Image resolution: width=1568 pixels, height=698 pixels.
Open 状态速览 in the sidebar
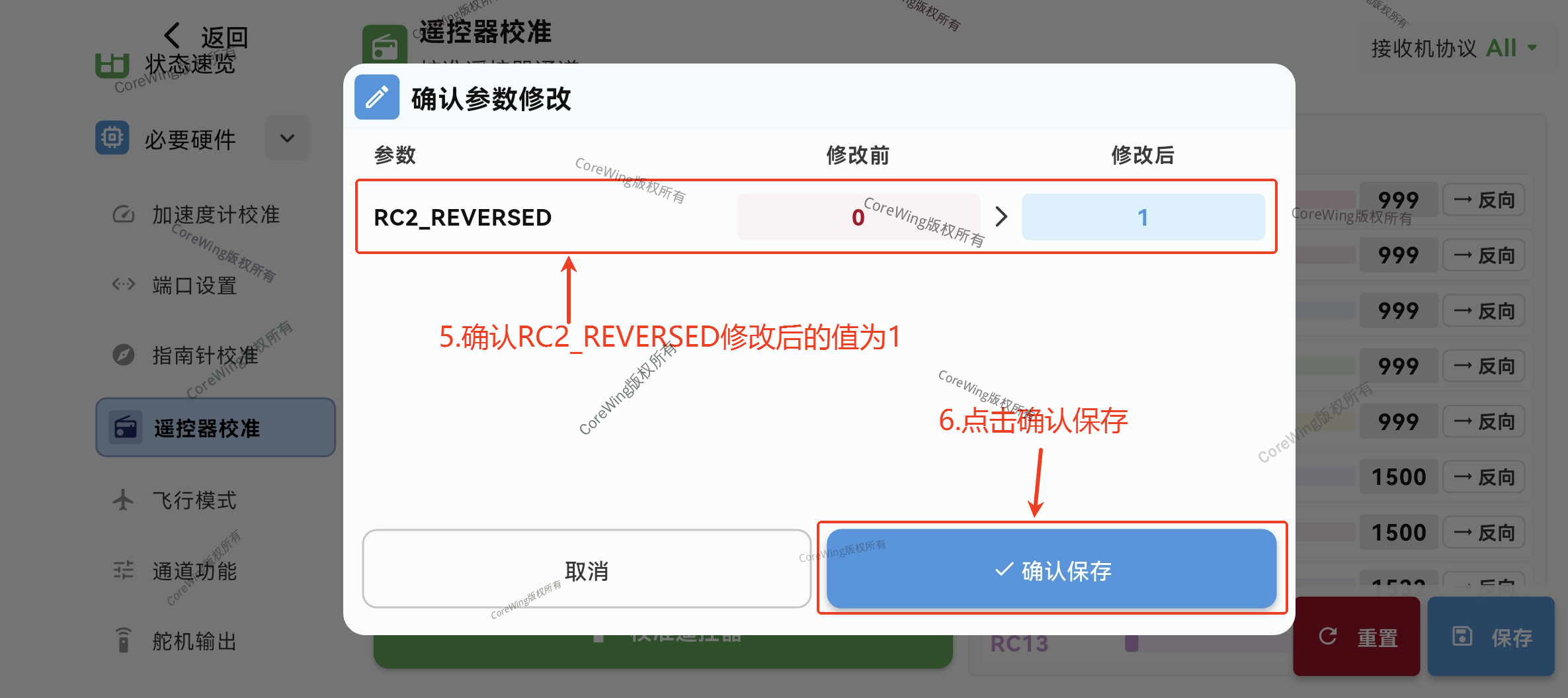click(x=189, y=65)
